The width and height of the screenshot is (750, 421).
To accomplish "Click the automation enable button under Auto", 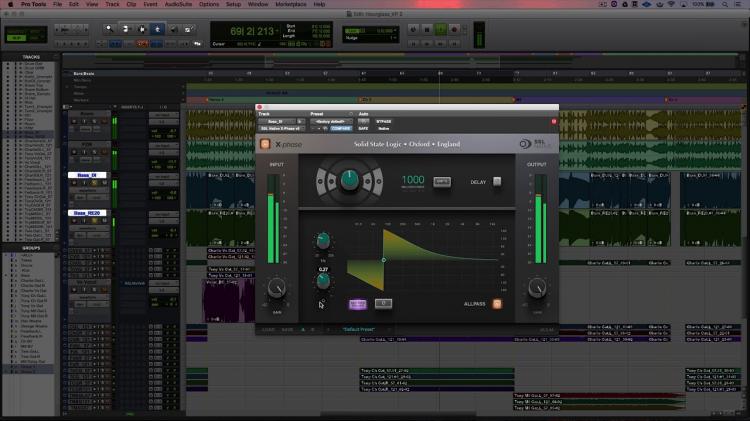I will click(364, 122).
